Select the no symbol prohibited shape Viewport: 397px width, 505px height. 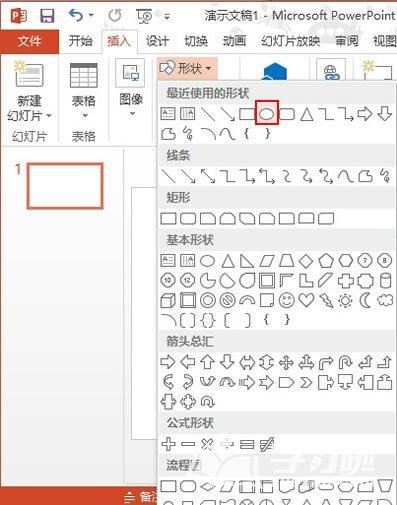coord(227,301)
